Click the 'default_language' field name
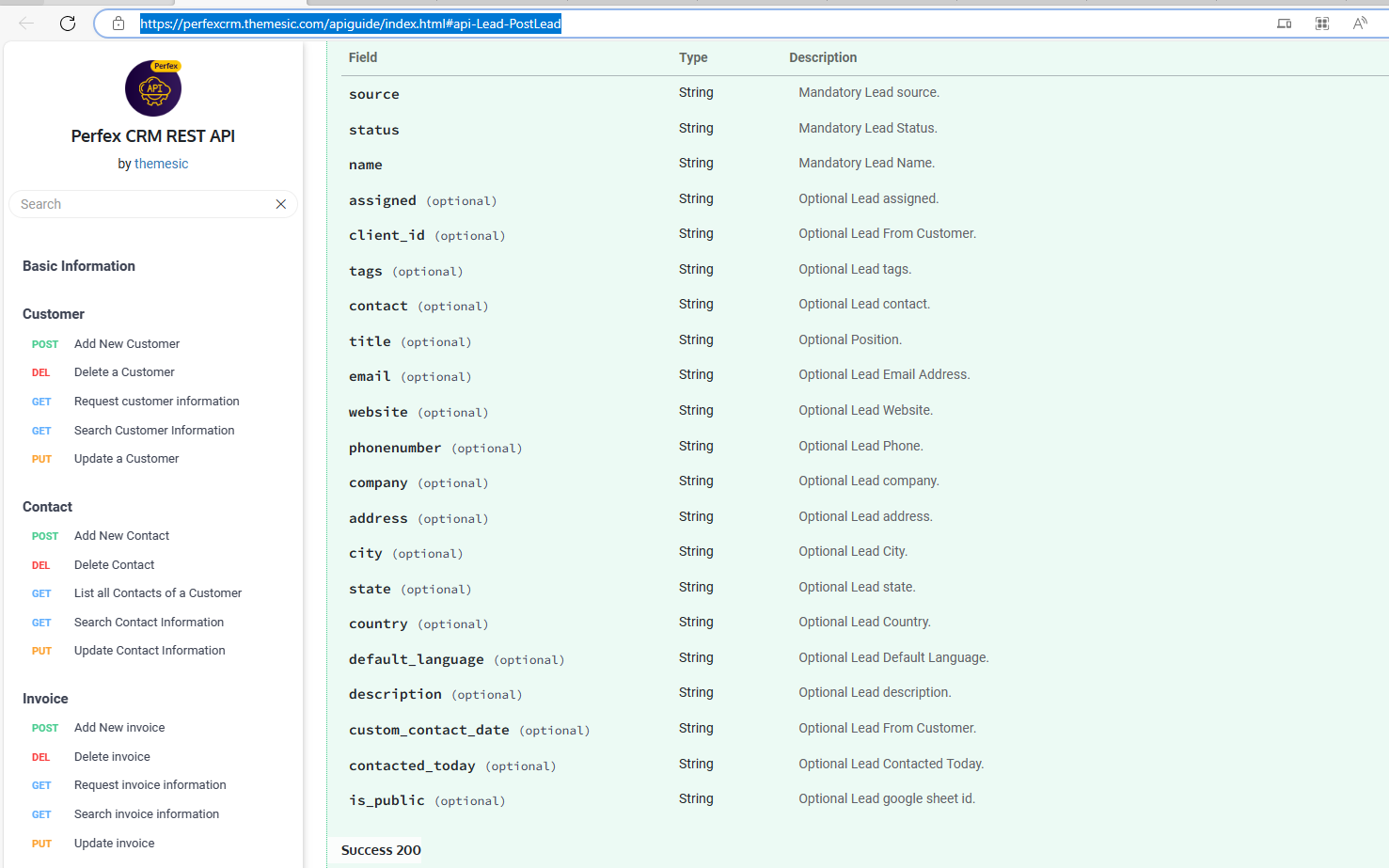The width and height of the screenshot is (1389, 868). click(417, 659)
